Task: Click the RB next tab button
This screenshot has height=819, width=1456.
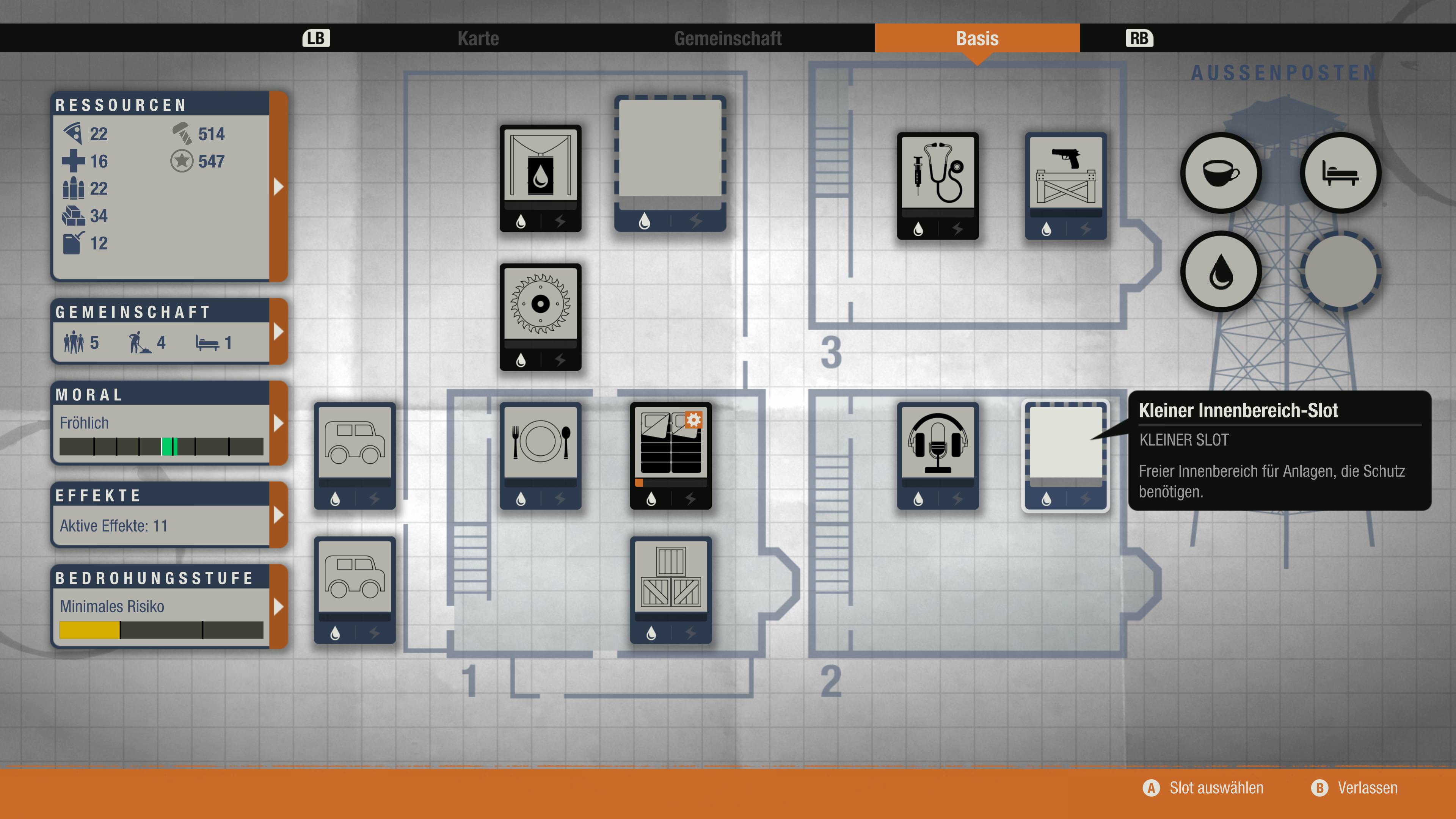Action: [x=1139, y=38]
